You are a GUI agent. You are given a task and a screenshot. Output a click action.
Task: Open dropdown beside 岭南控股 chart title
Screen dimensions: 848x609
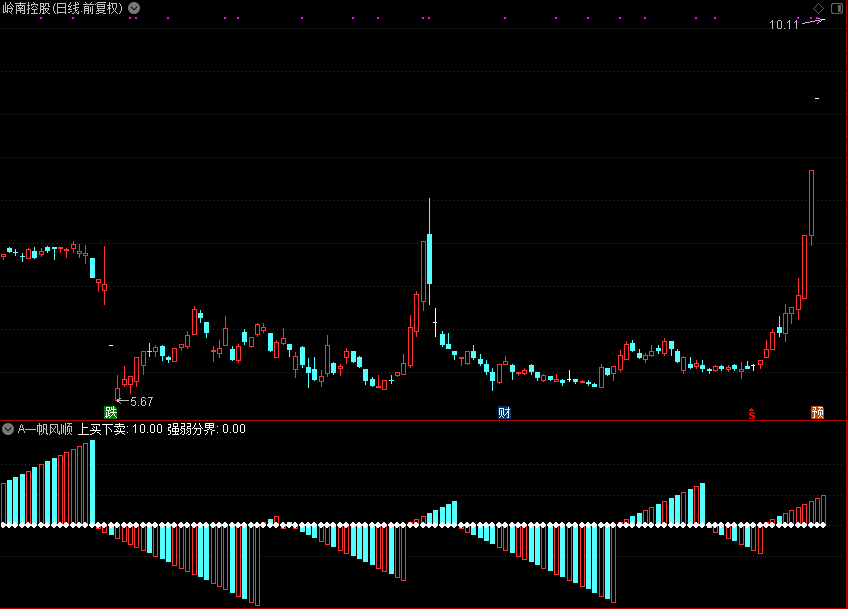point(134,8)
